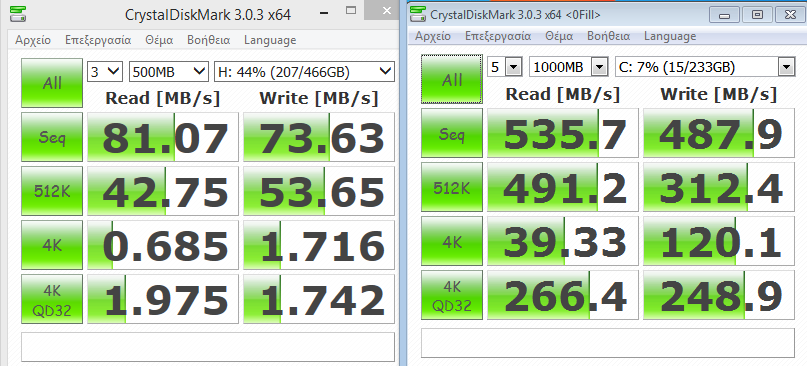Open Επεξεργασία menu in right 0Fill window
The height and width of the screenshot is (366, 807).
[498, 37]
